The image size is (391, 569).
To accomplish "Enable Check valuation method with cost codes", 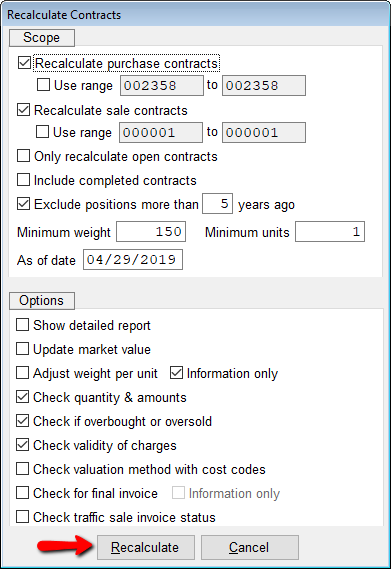I will [23, 468].
